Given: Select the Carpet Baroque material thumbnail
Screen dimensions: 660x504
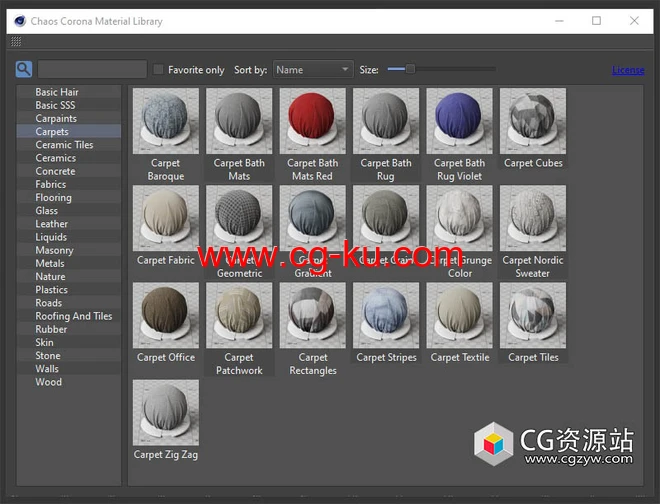Looking at the screenshot, I should tap(166, 121).
